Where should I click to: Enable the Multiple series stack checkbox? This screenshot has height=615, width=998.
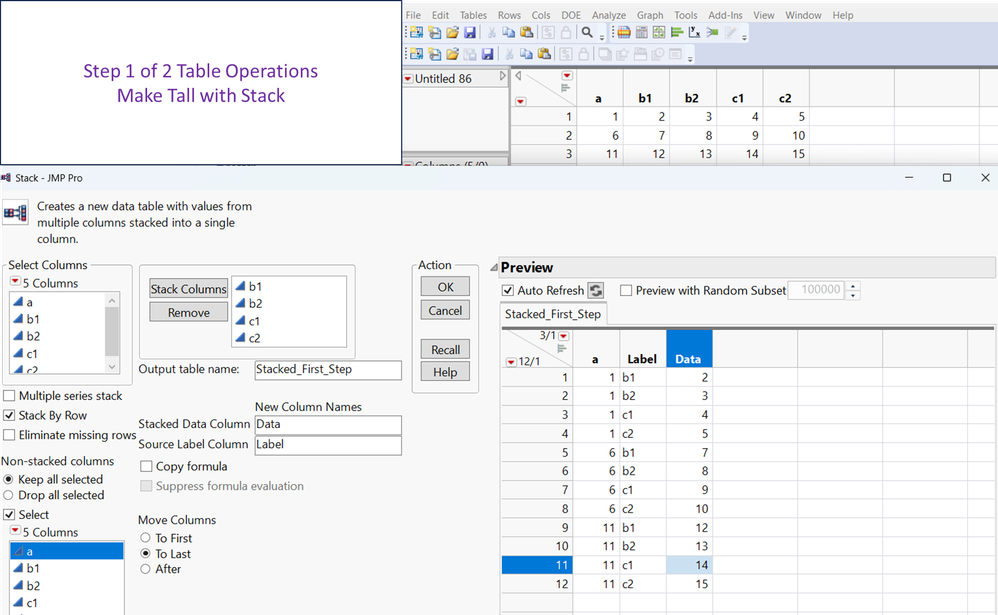click(10, 396)
